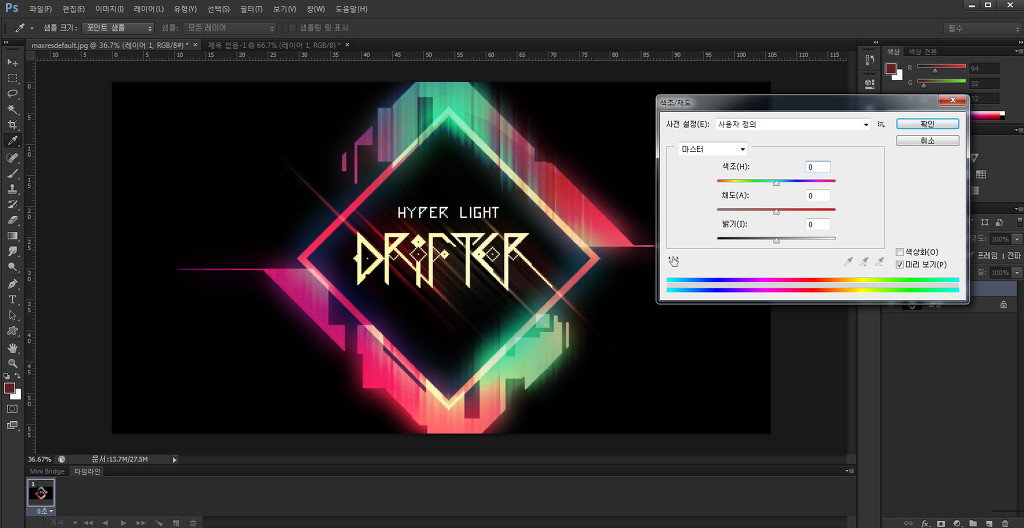Open the 마스터 channel dropdown
Image resolution: width=1024 pixels, height=528 pixels.
click(x=712, y=149)
